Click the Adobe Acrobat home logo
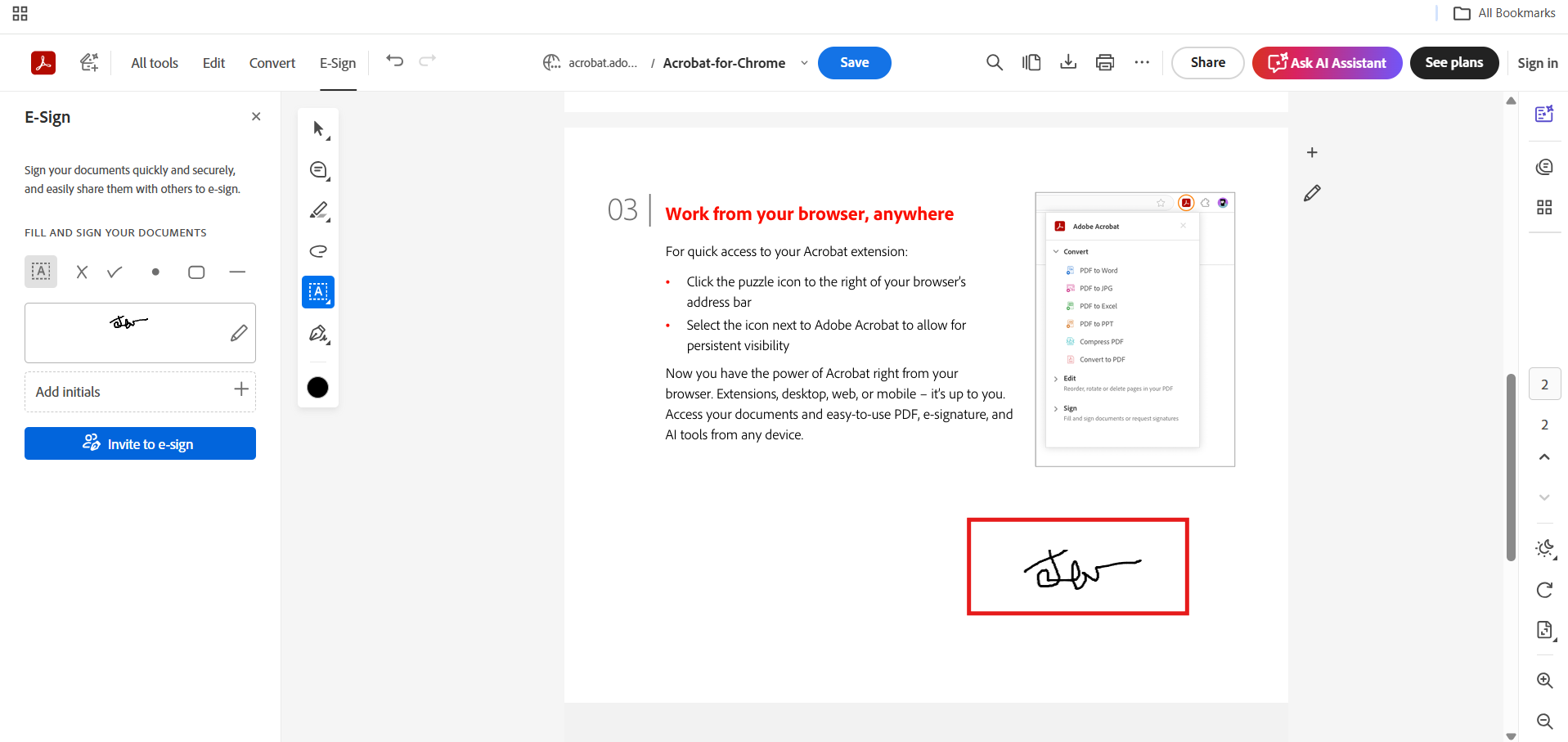1568x742 pixels. click(x=43, y=63)
